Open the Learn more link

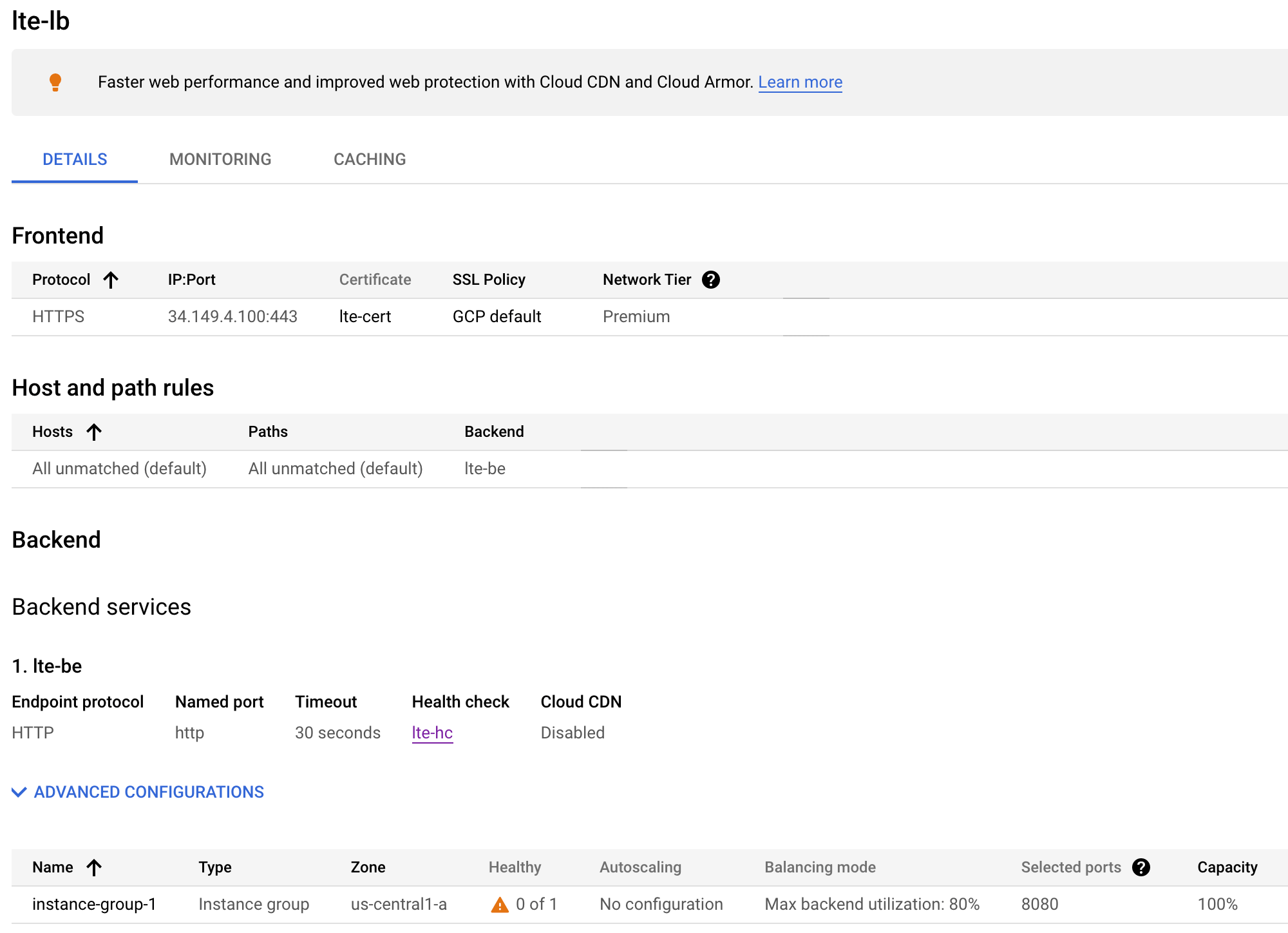(800, 82)
